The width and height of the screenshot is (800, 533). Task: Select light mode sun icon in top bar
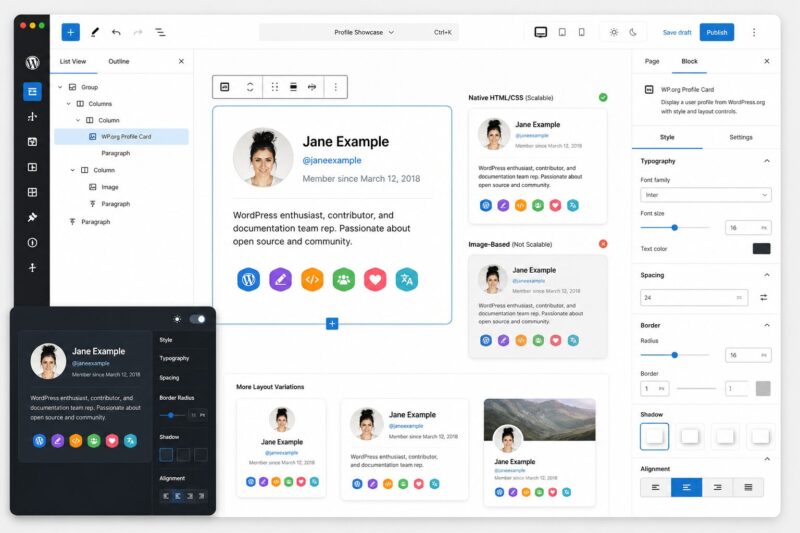click(614, 32)
